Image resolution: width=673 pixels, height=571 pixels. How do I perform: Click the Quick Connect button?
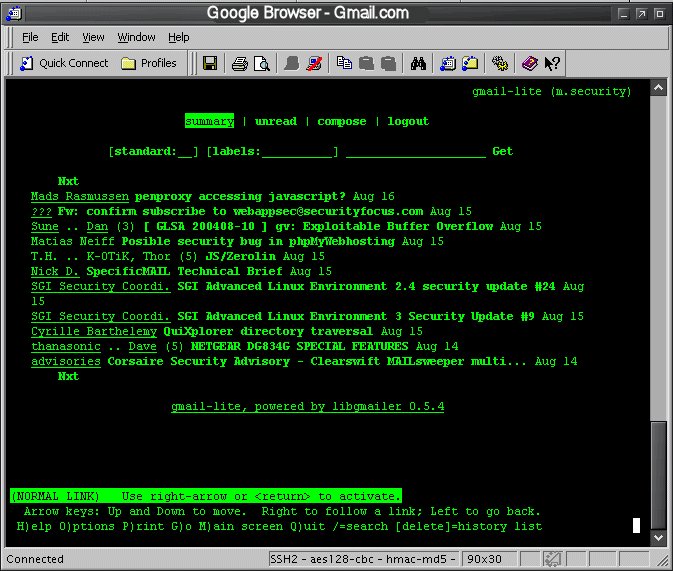click(64, 63)
